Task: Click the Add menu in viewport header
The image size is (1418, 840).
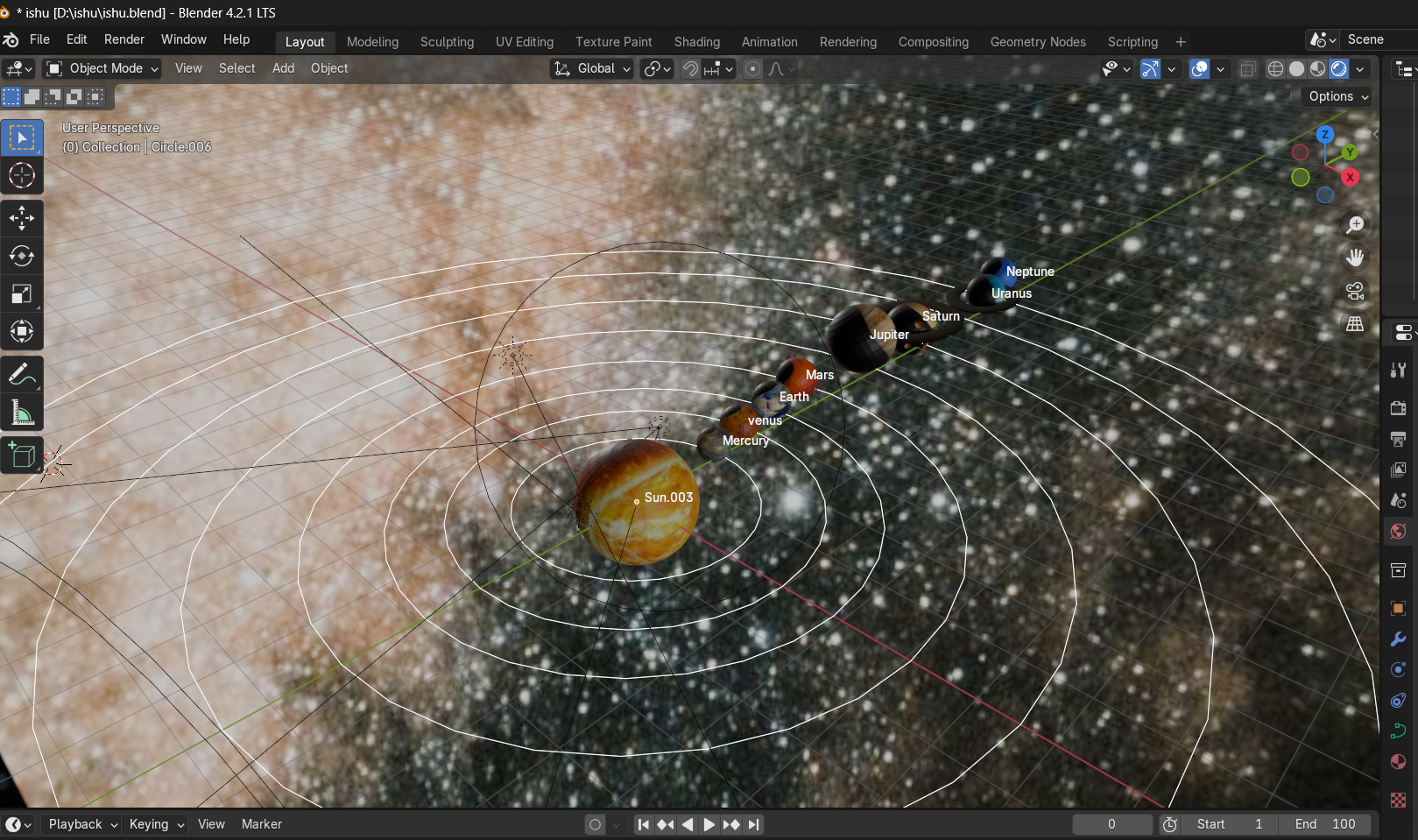Action: pos(283,68)
